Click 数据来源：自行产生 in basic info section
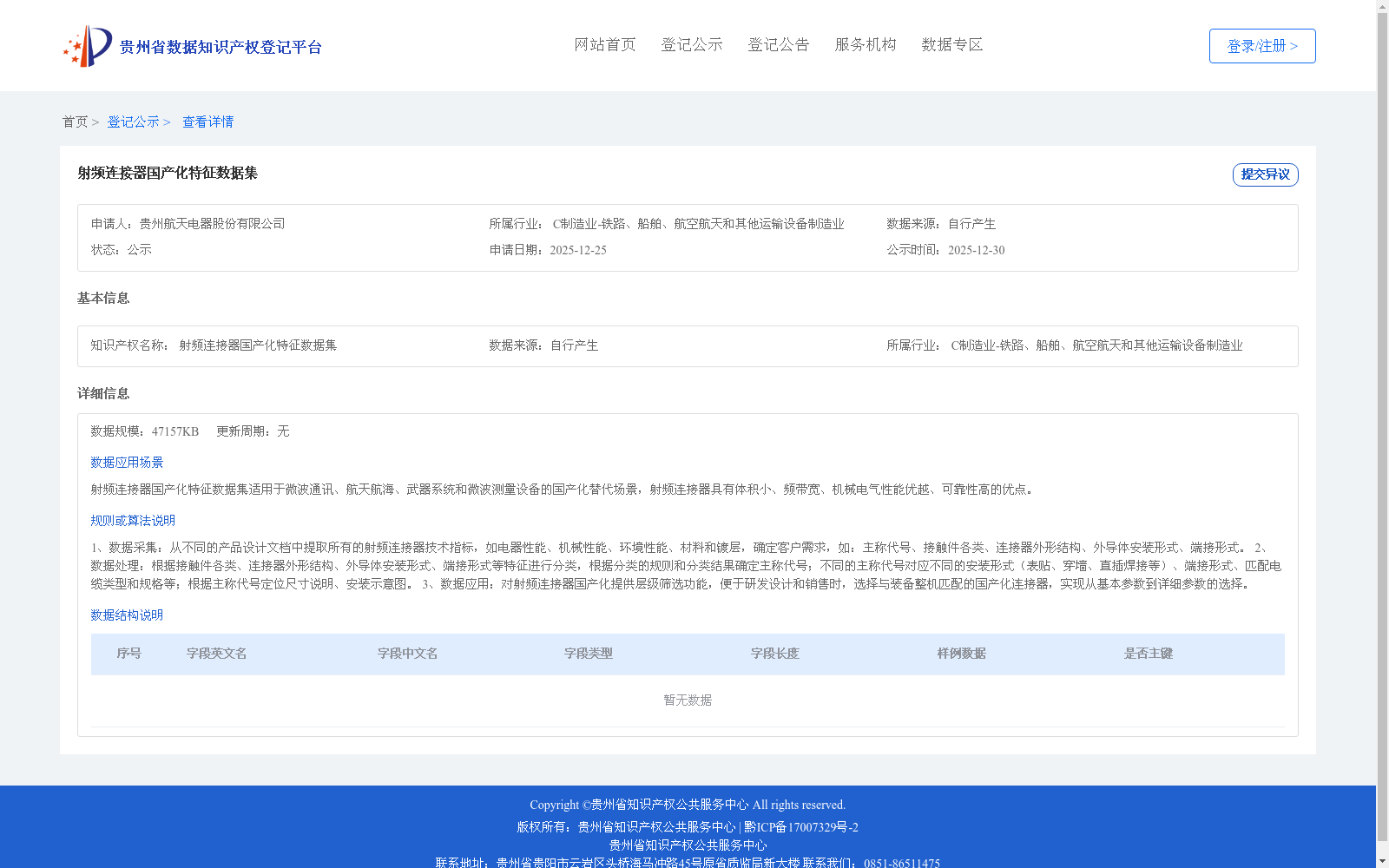The image size is (1389, 868). [x=543, y=345]
